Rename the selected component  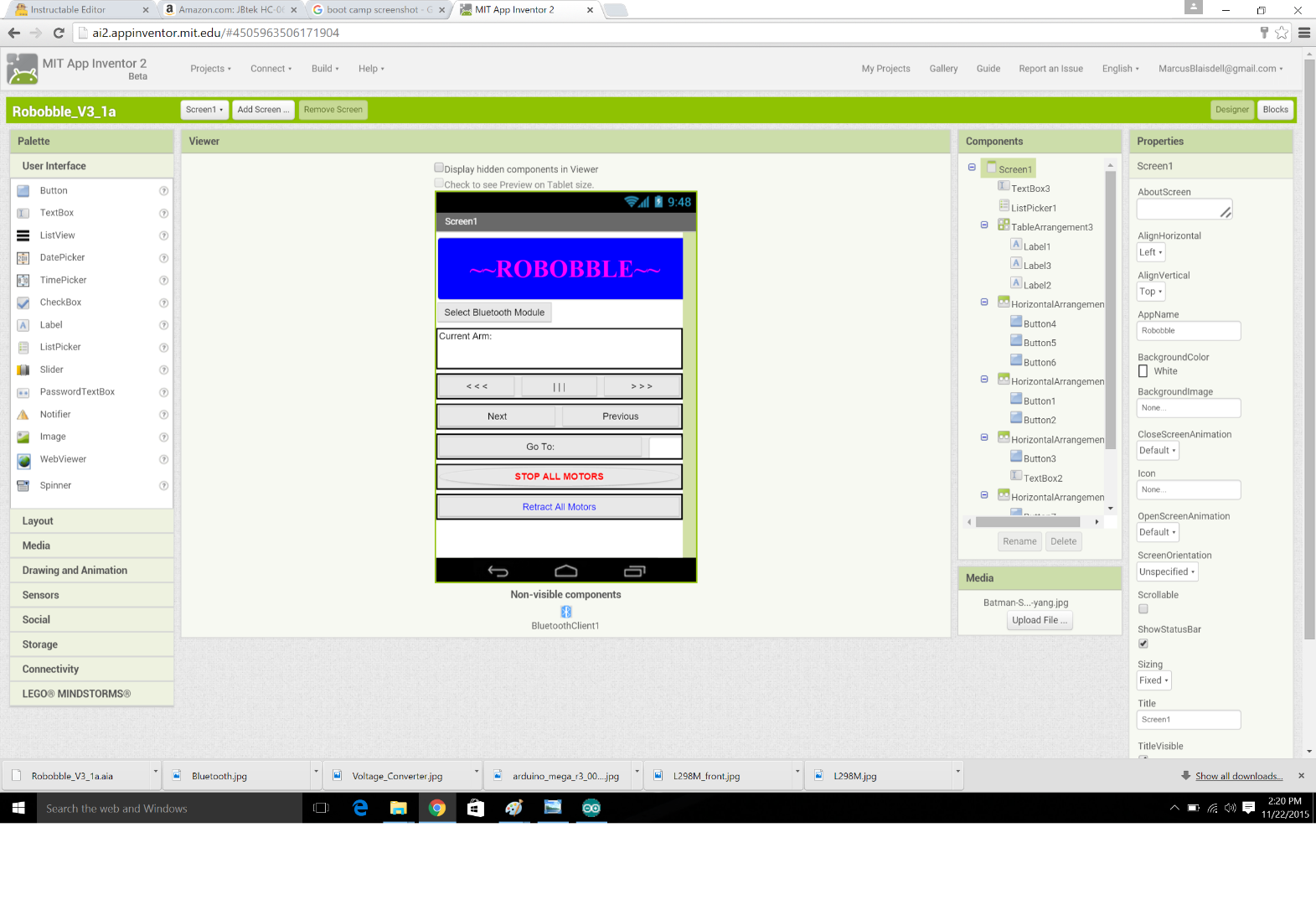(x=1019, y=541)
